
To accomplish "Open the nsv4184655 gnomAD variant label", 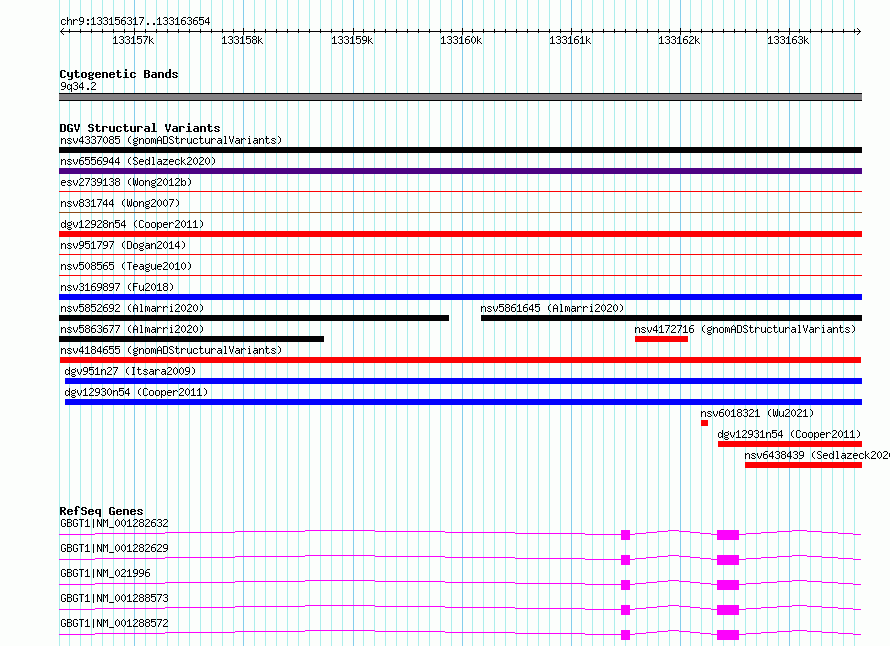I will click(x=171, y=350).
